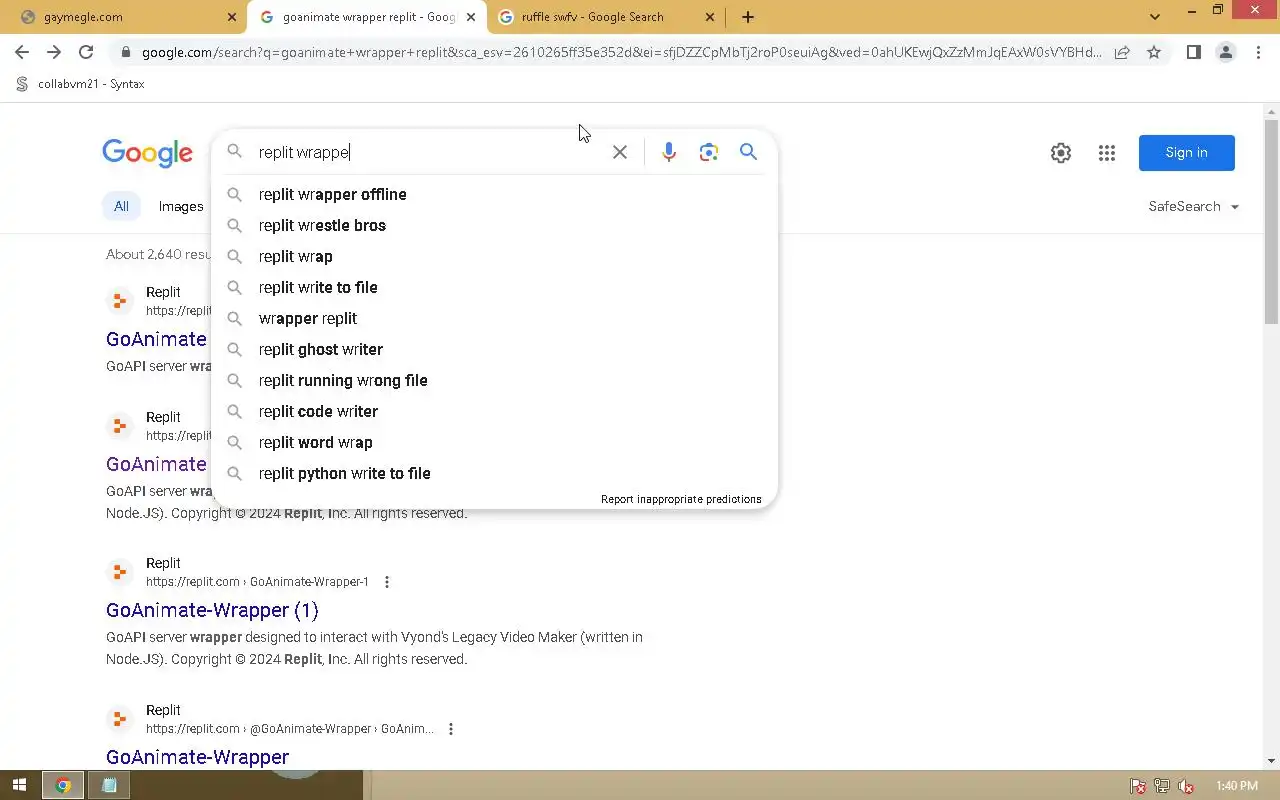The image size is (1280, 800).
Task: Bookmark this page with the star icon
Action: (x=1154, y=52)
